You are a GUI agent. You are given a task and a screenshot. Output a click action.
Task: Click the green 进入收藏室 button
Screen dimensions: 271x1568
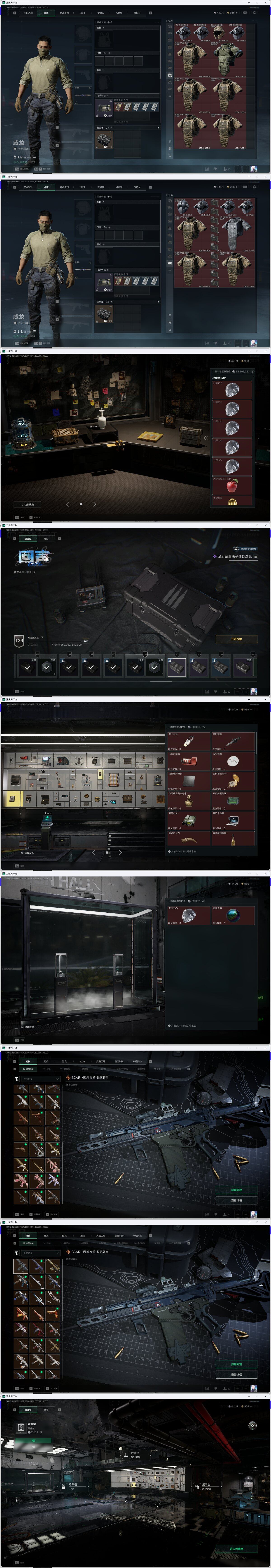236,1549
